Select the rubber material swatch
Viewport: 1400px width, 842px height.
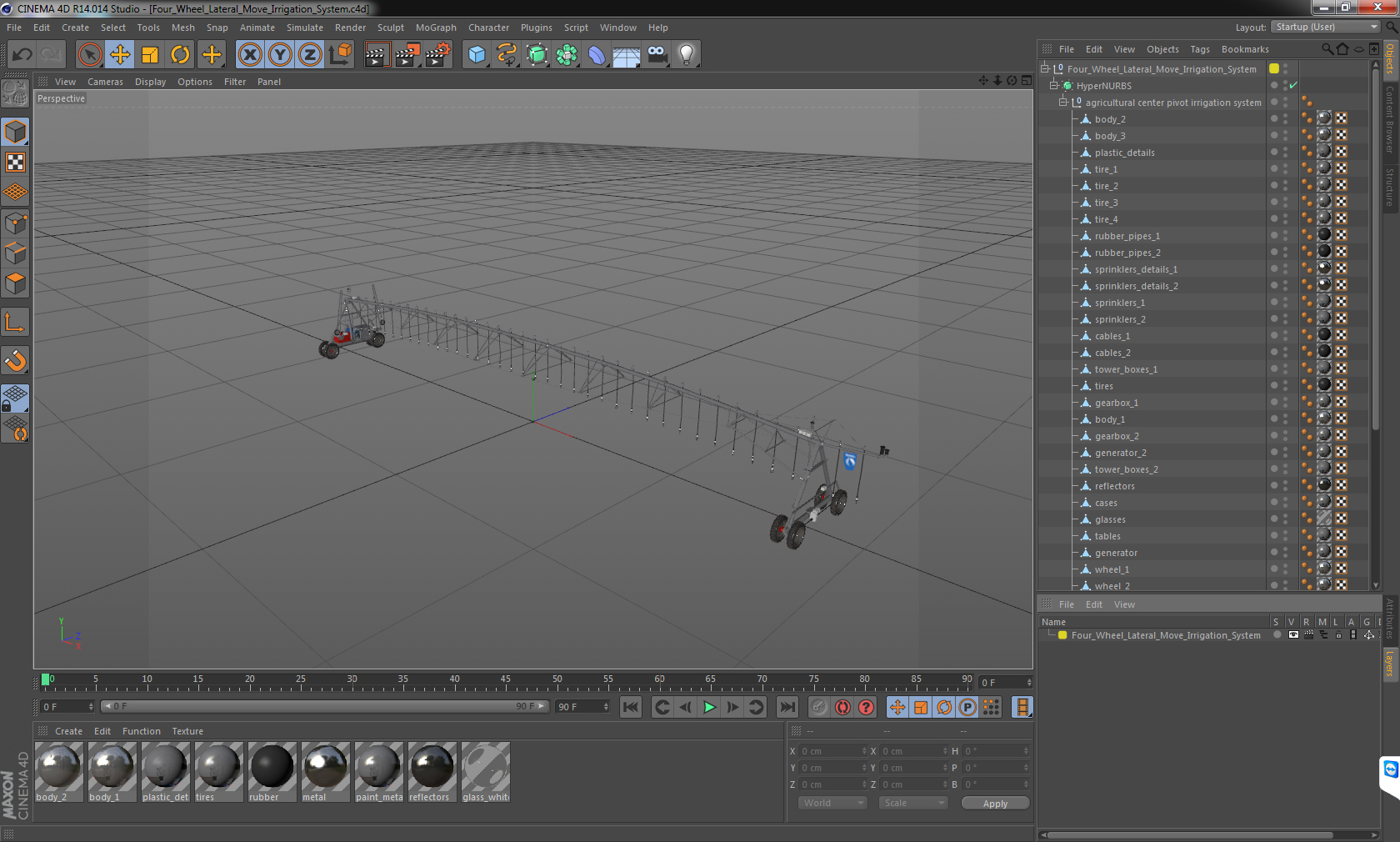[x=272, y=772]
